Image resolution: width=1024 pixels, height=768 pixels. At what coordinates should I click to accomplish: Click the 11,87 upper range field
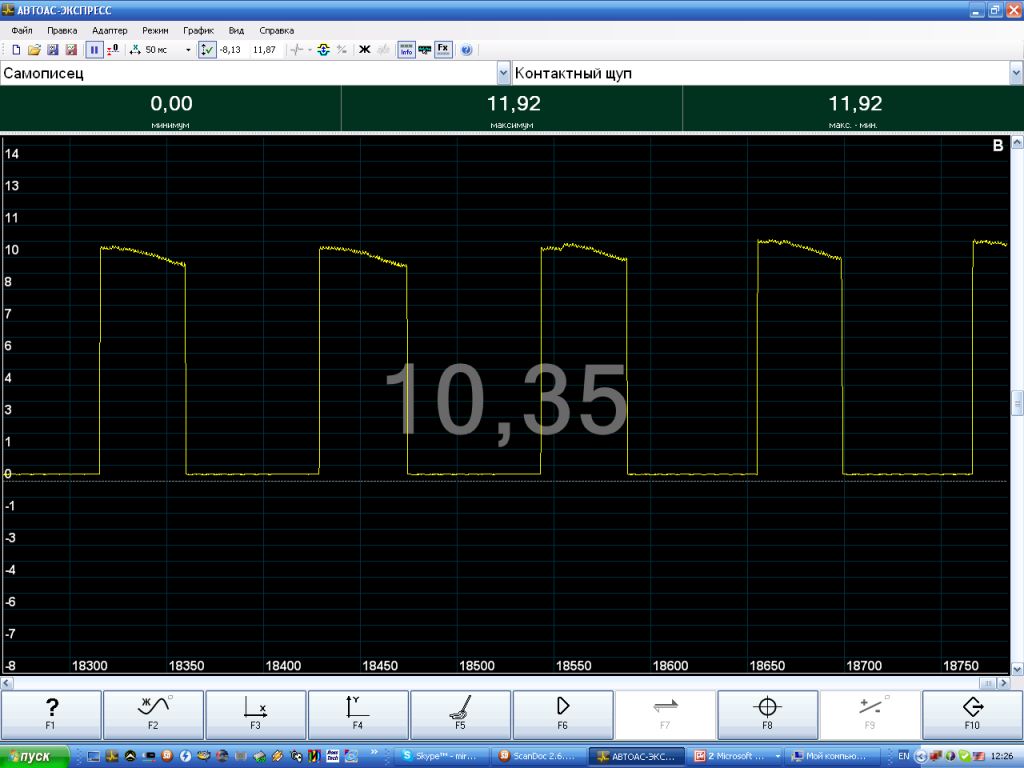pos(264,50)
